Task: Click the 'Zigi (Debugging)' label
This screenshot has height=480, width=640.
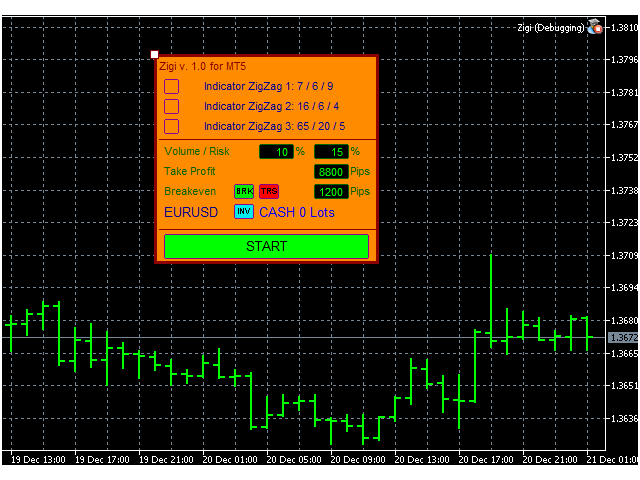Action: point(551,28)
